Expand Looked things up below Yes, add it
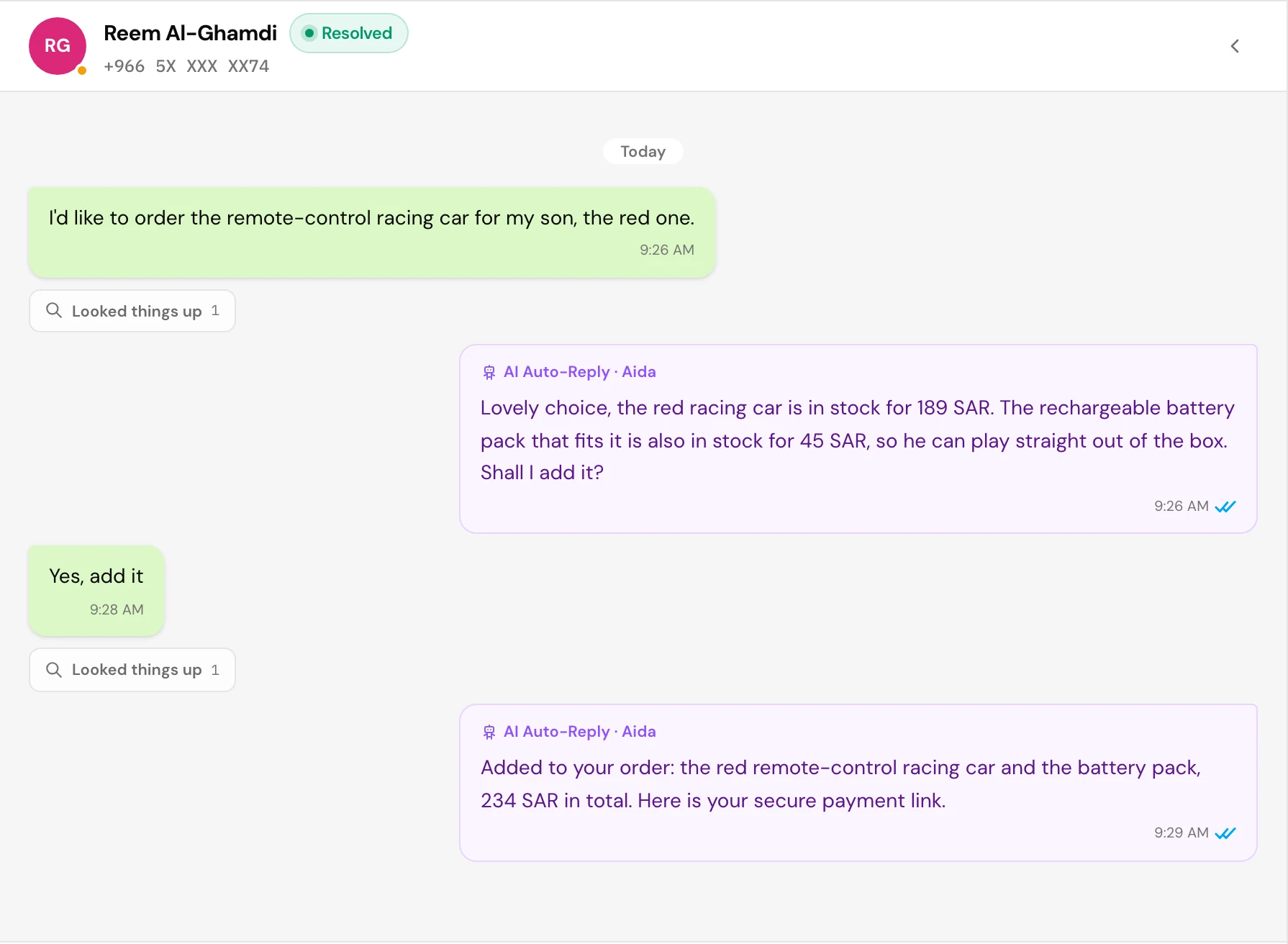 [132, 670]
